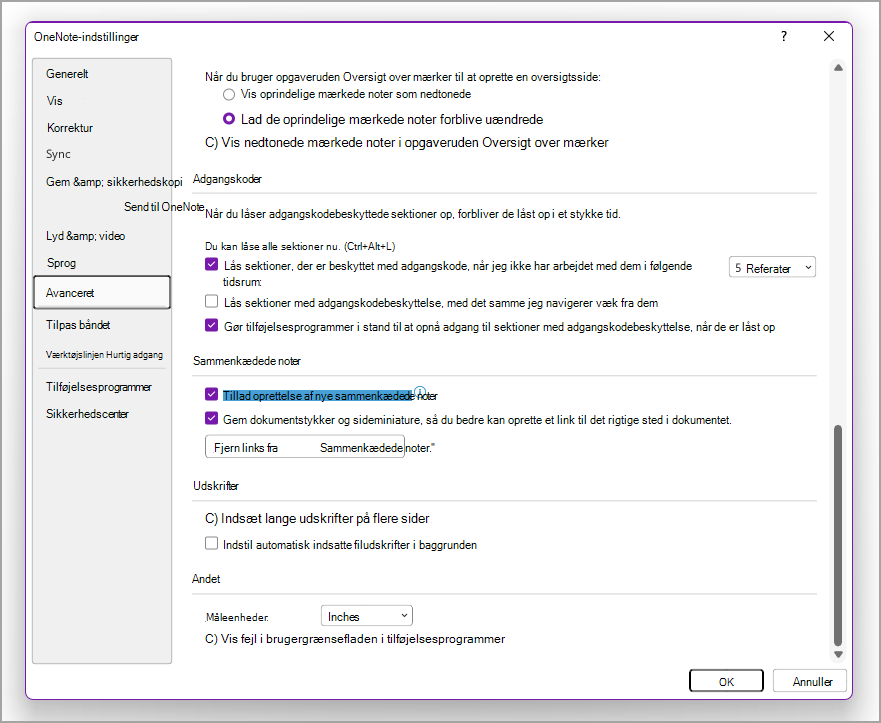The height and width of the screenshot is (723, 881).
Task: Go to Tilføjelsesprogrammer category
Action: click(99, 387)
